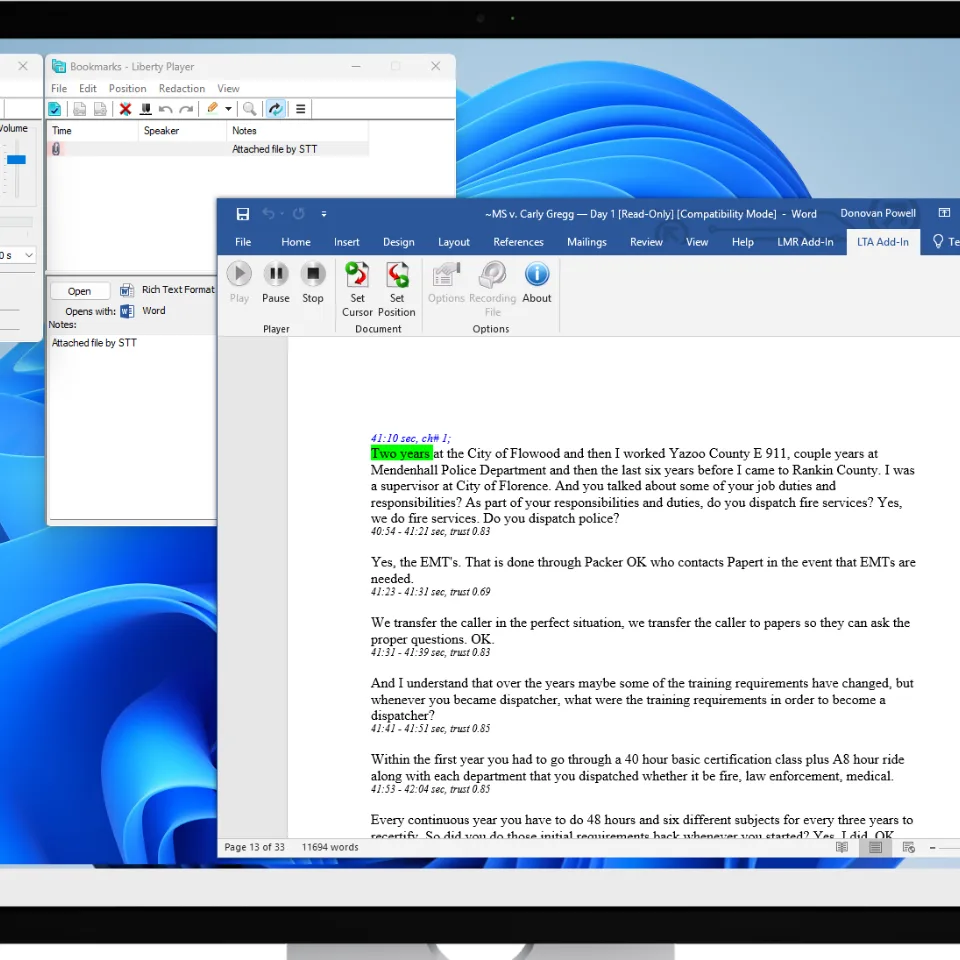Screen dimensions: 960x960
Task: Switch to the Insert ribbon tab
Action: click(347, 242)
